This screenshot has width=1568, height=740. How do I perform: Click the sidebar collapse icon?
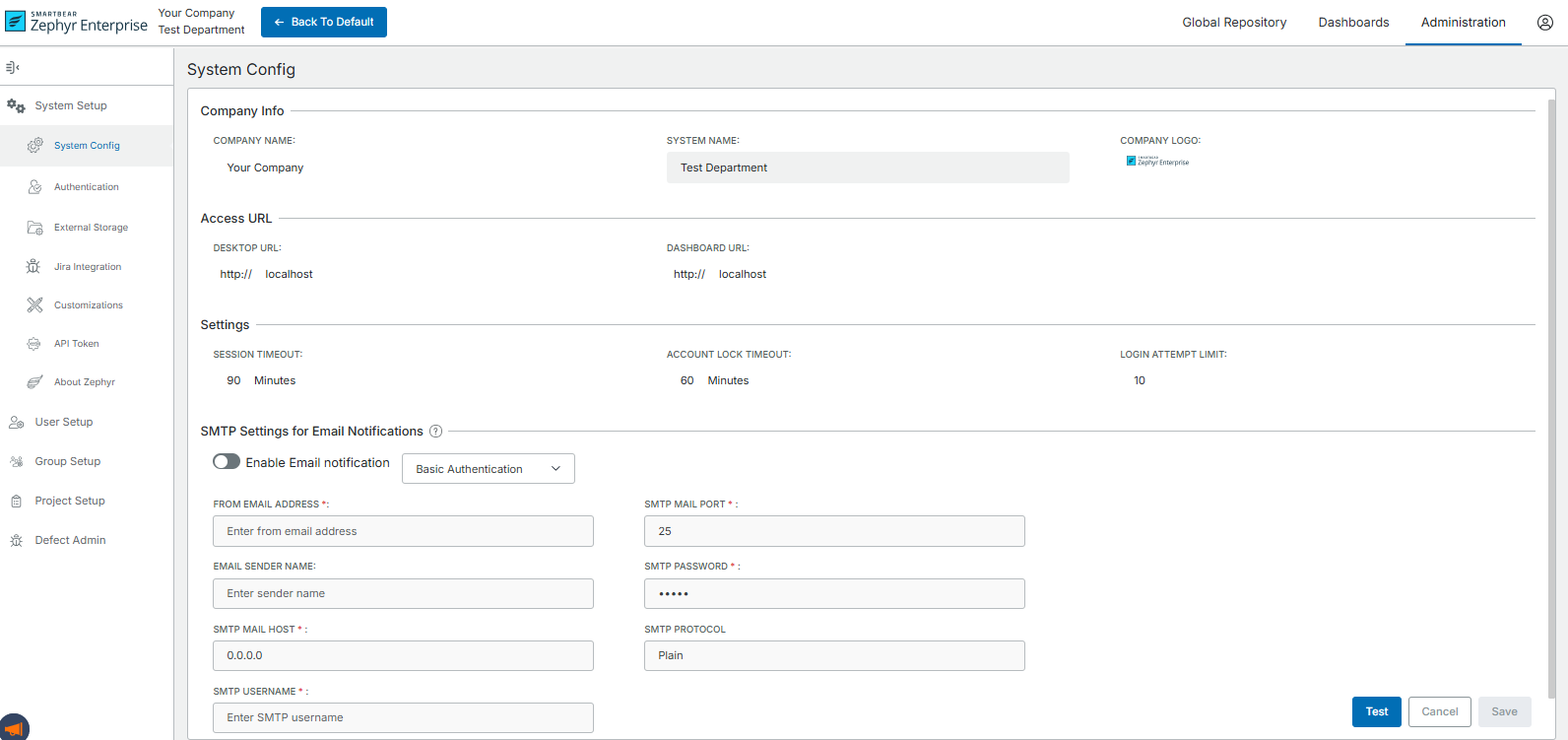[13, 67]
